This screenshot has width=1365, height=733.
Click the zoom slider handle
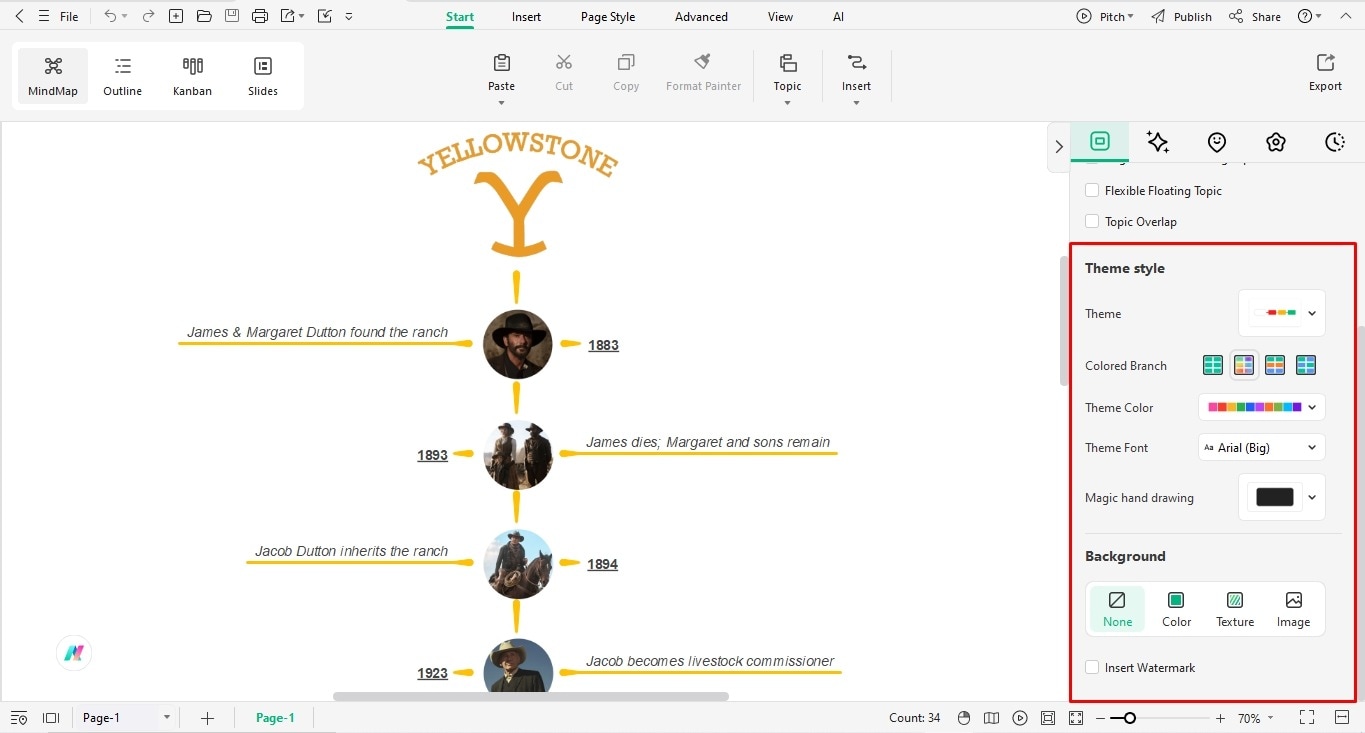[x=1129, y=718]
